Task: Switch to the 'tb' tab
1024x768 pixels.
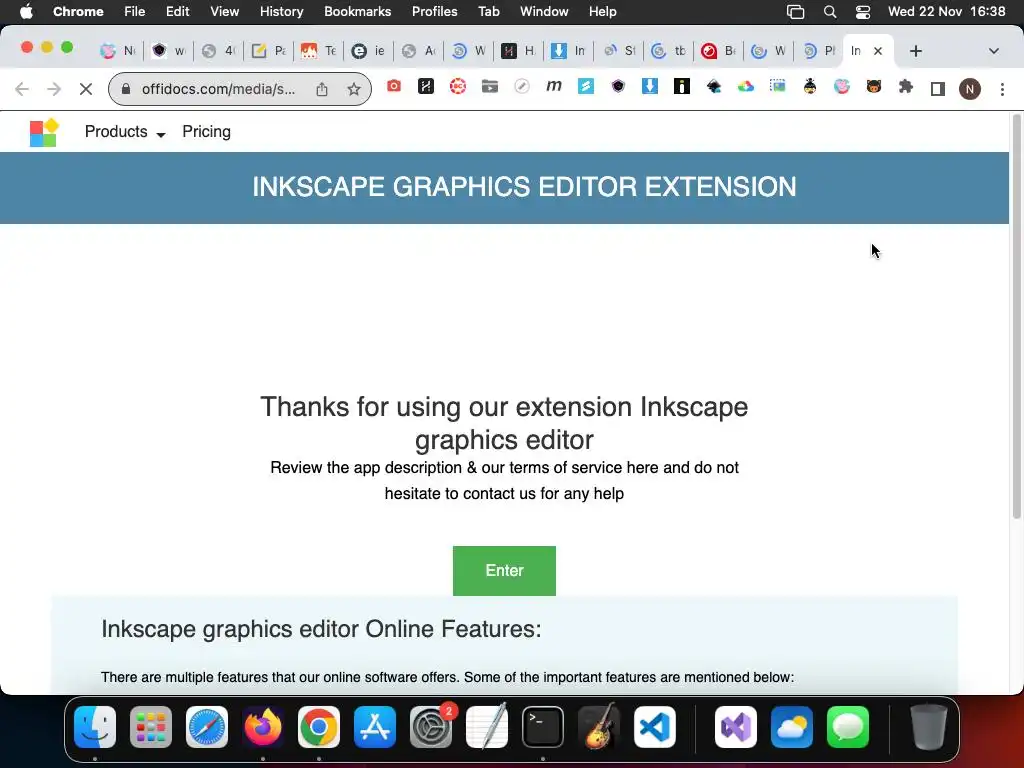Action: click(x=669, y=51)
